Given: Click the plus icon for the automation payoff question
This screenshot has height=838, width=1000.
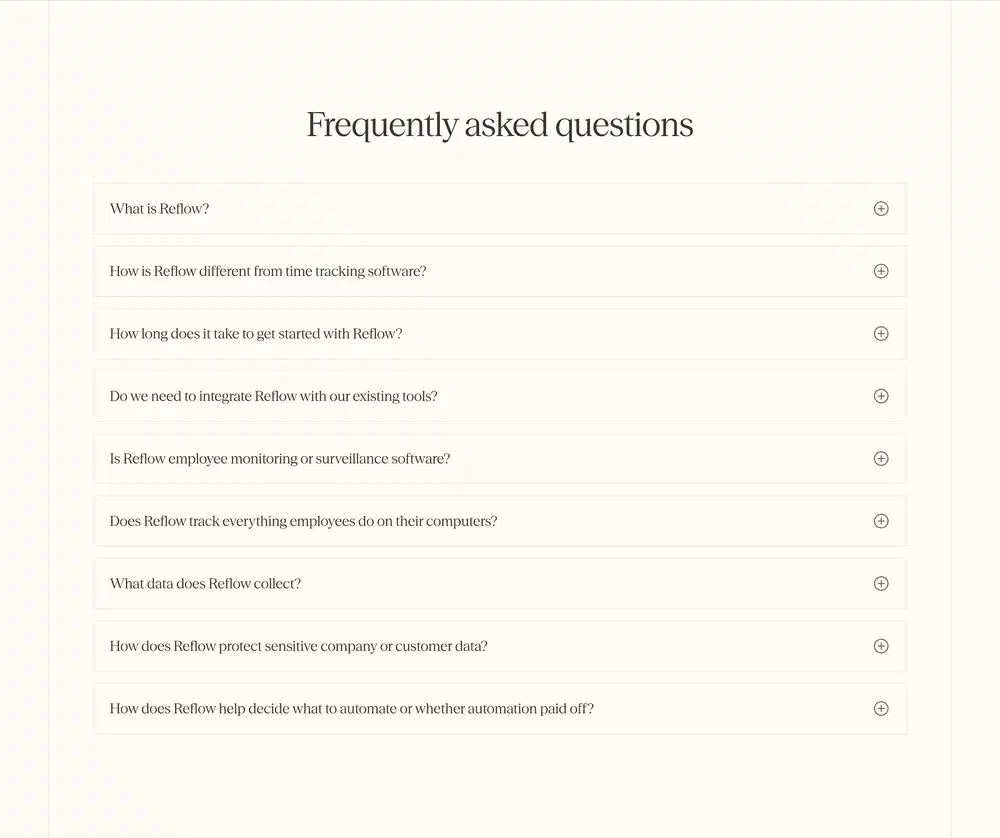Looking at the screenshot, I should [881, 708].
